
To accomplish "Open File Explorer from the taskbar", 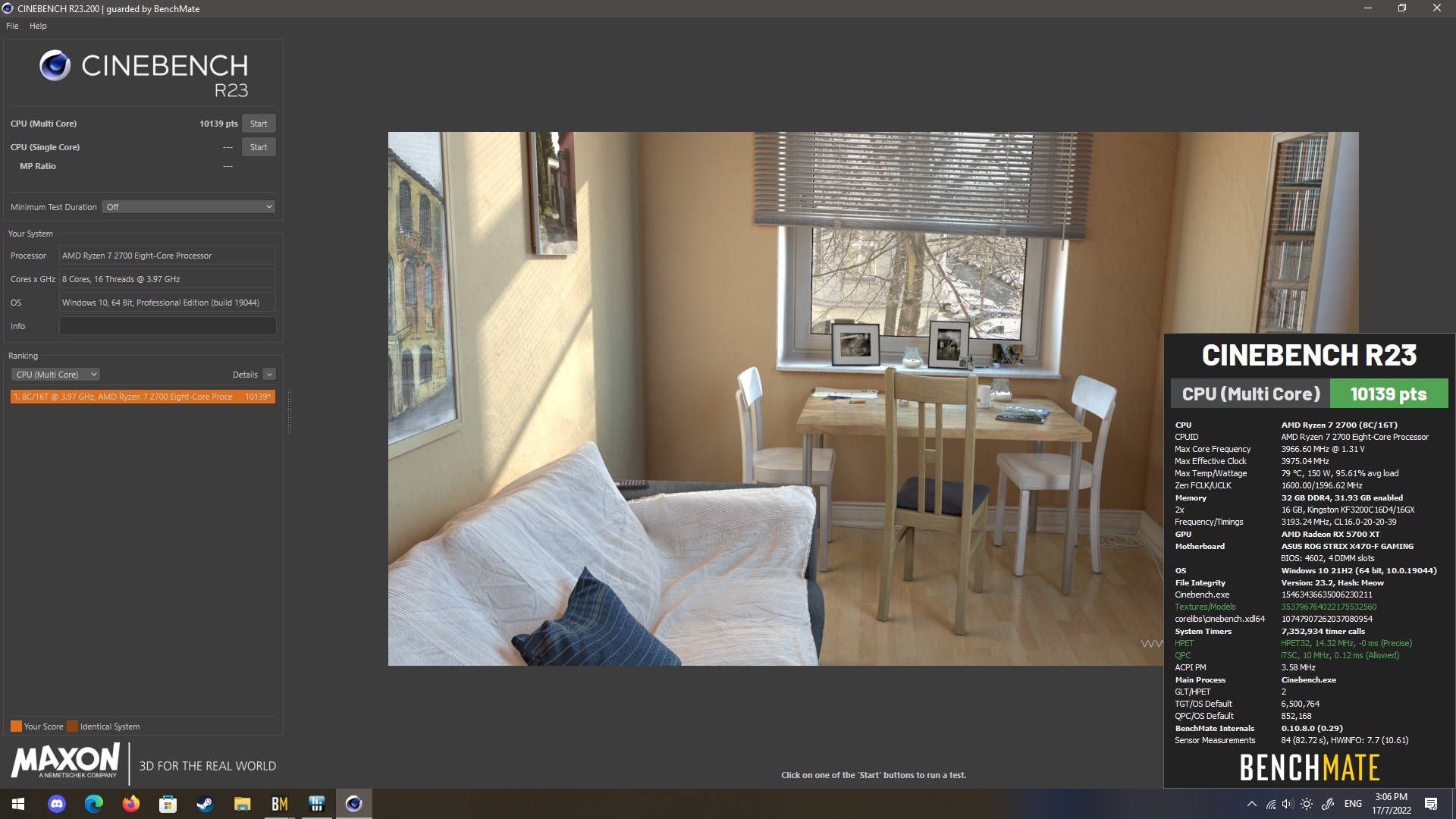I will (x=242, y=804).
